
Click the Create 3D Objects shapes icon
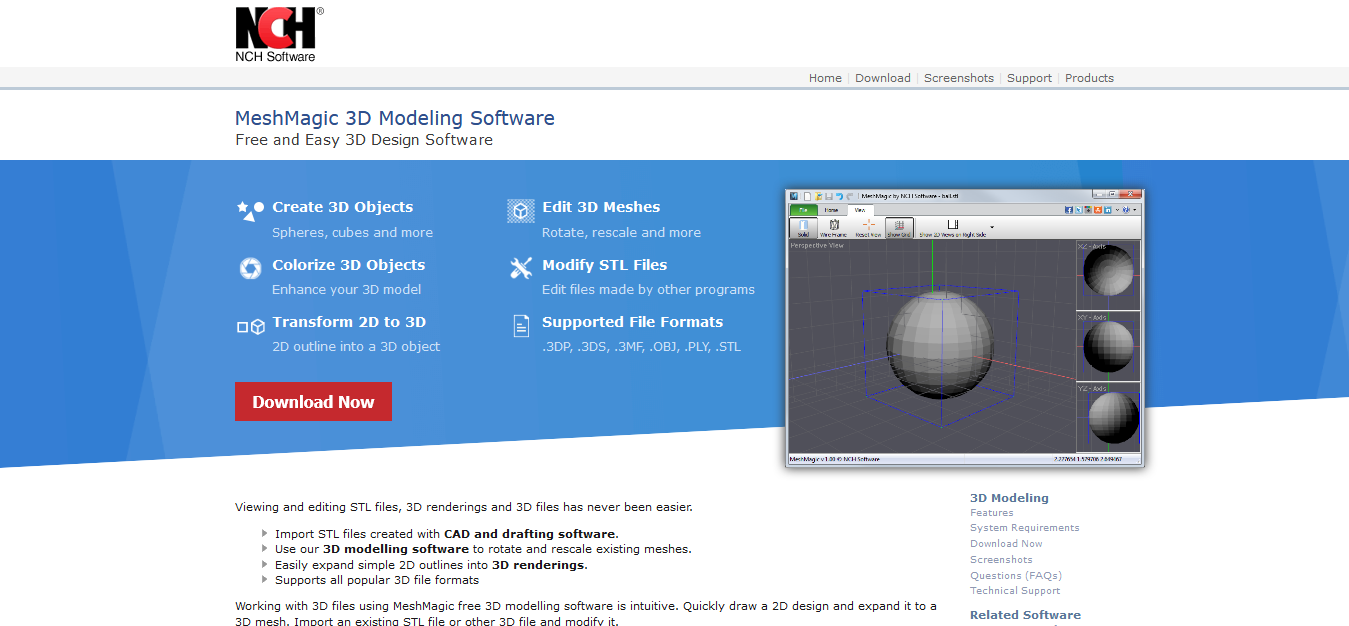[250, 210]
